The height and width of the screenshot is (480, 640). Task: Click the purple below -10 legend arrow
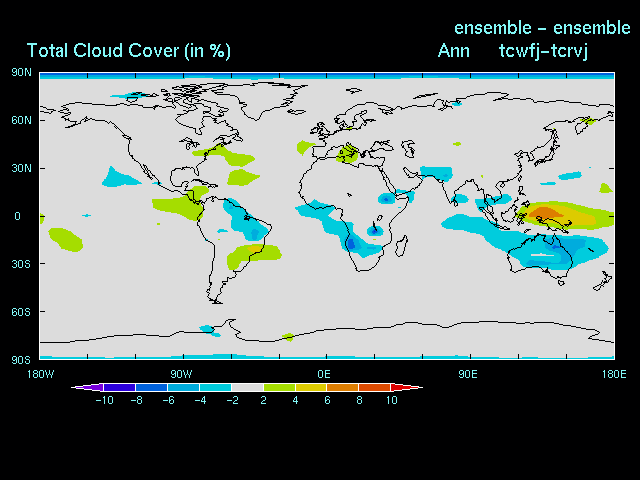click(87, 387)
